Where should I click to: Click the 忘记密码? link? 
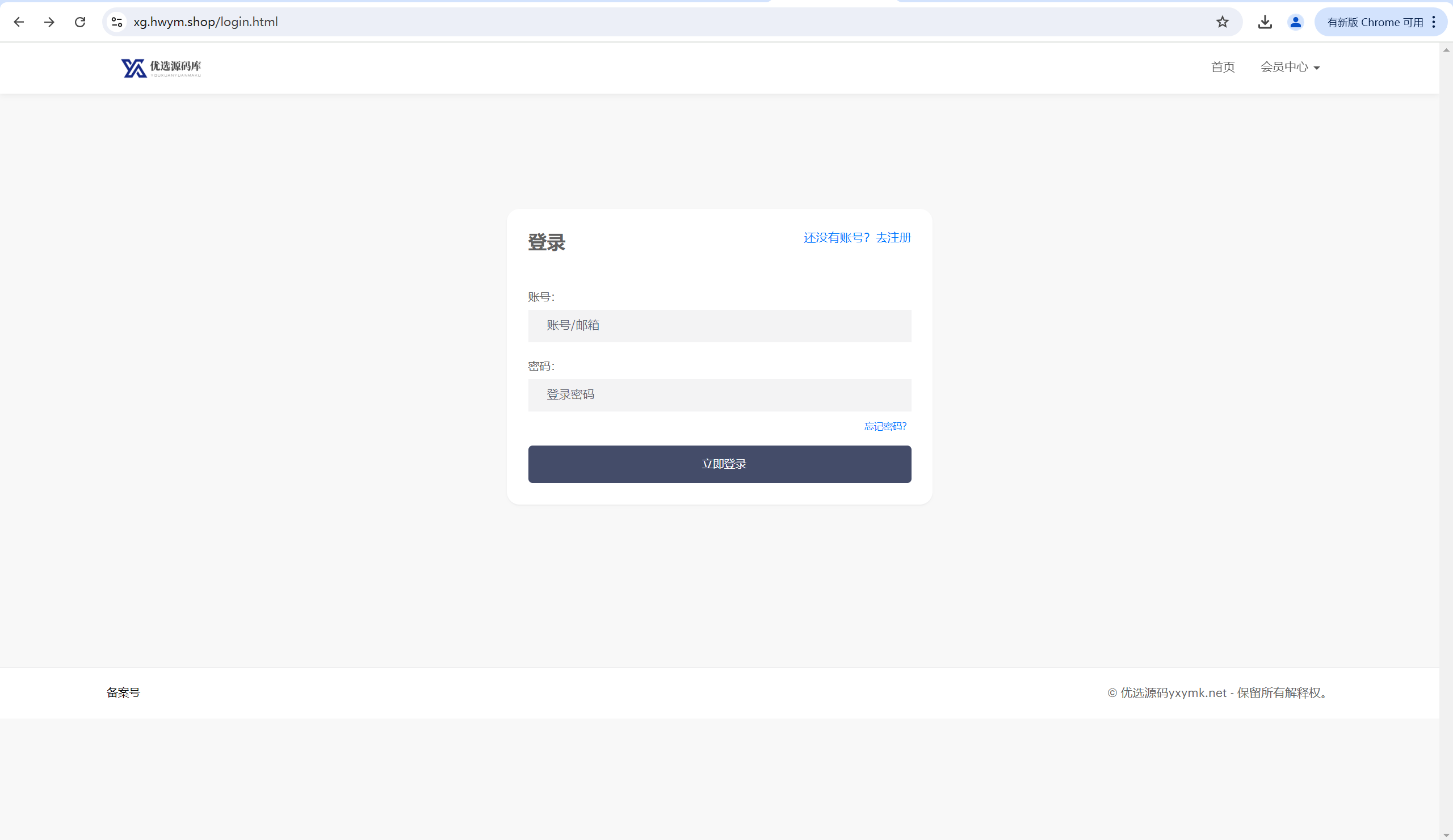(885, 426)
